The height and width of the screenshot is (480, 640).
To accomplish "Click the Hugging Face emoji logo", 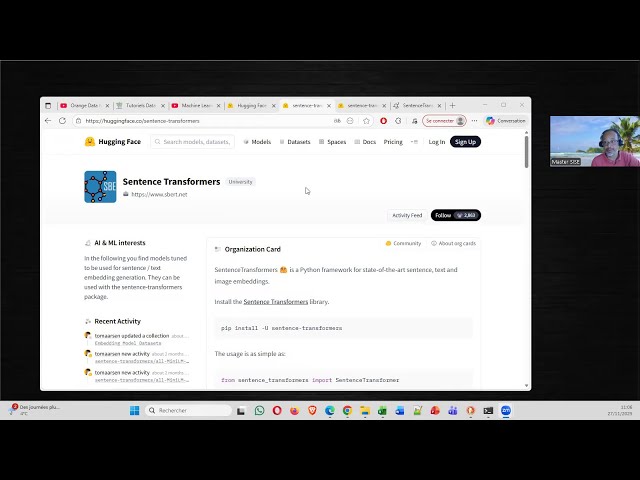I will pos(90,142).
